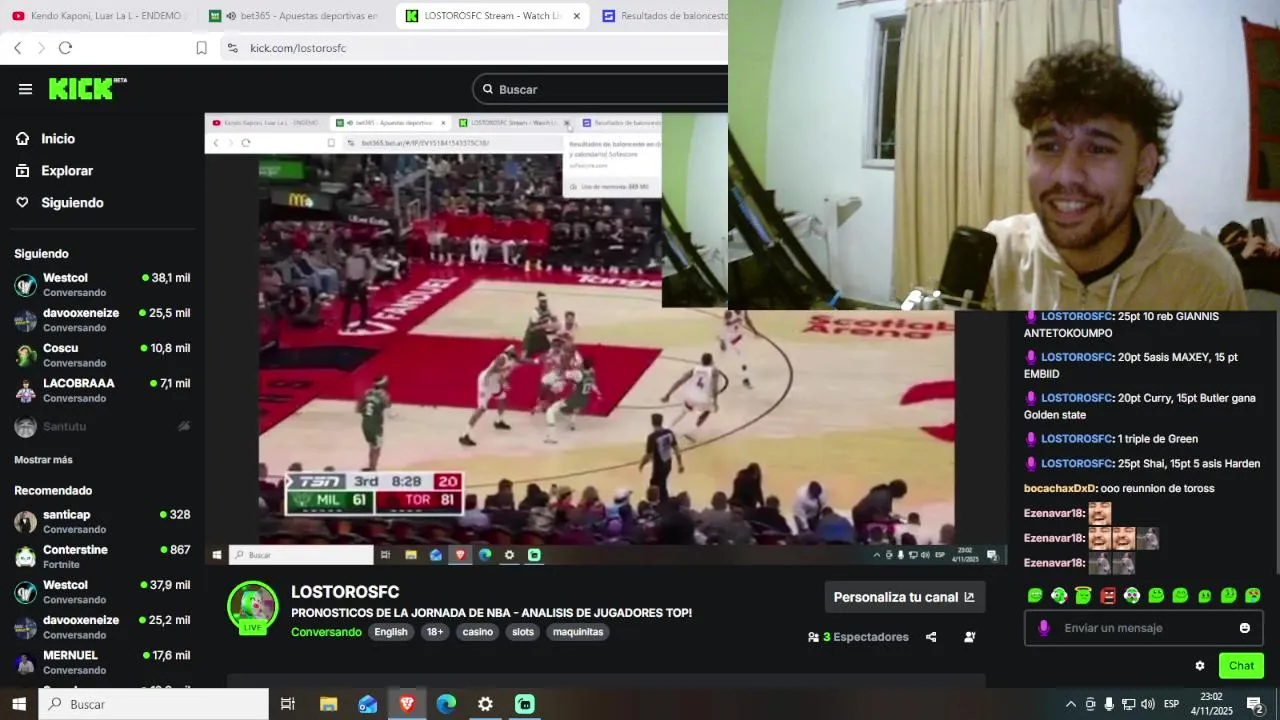Open the volume control in the system tray

1147,704
